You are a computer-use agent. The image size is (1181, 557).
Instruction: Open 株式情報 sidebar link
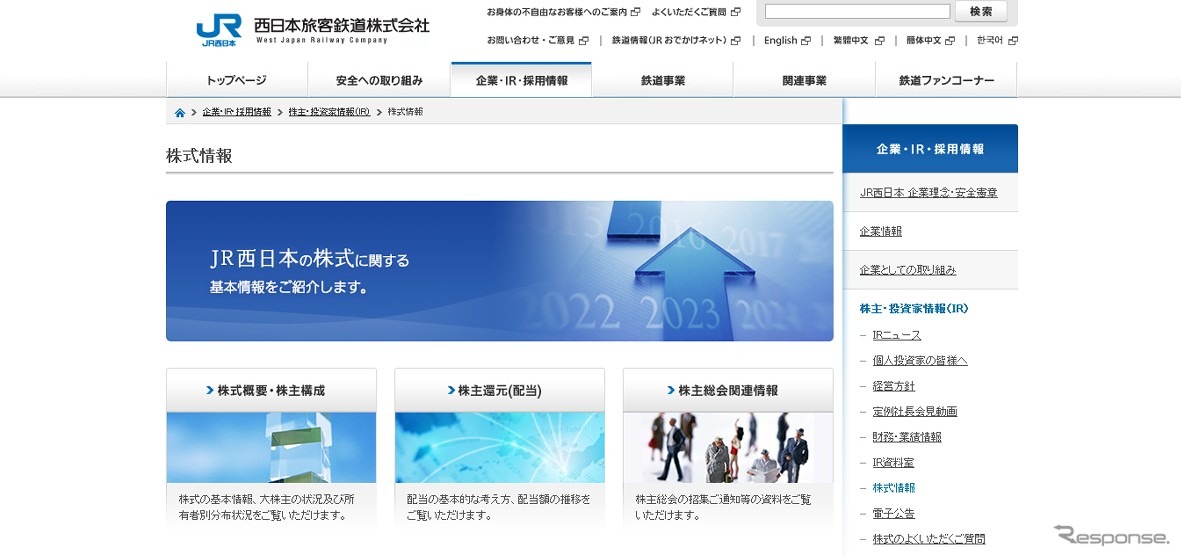click(x=893, y=488)
